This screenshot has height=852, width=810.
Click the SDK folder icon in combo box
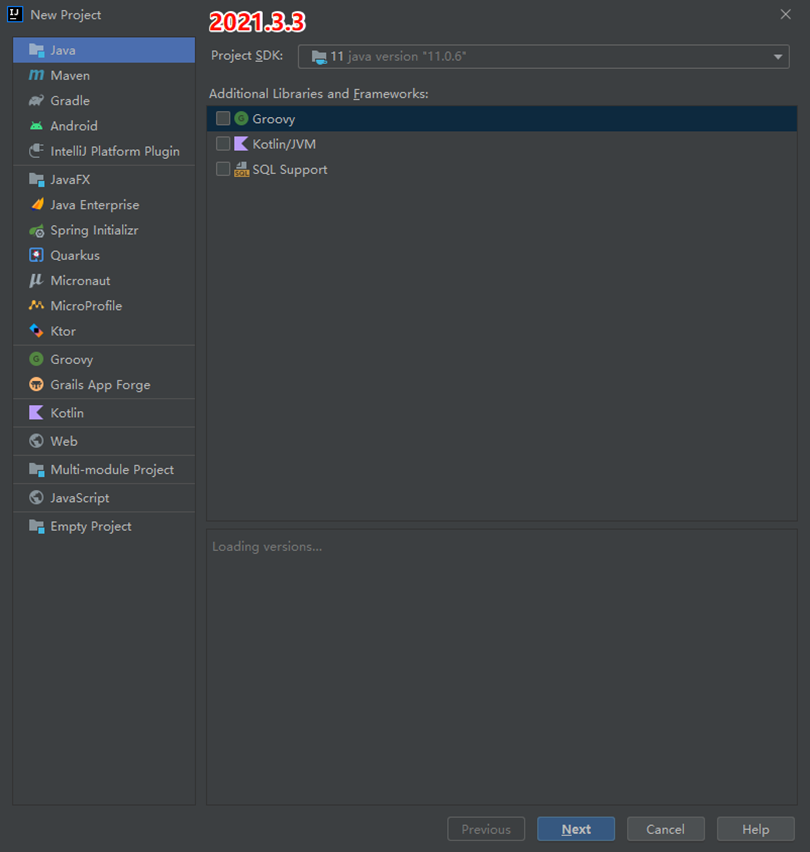click(x=319, y=57)
